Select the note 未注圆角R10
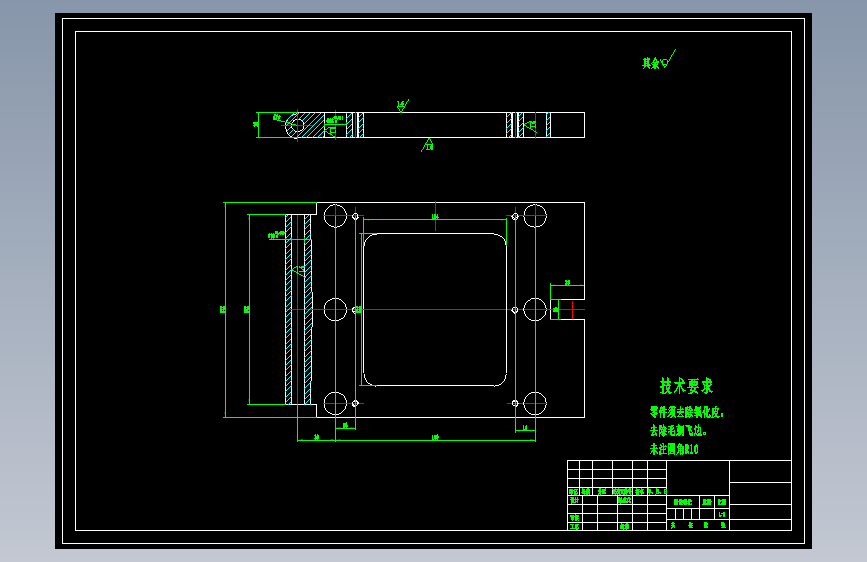Viewport: 867px width, 562px height. click(x=674, y=449)
